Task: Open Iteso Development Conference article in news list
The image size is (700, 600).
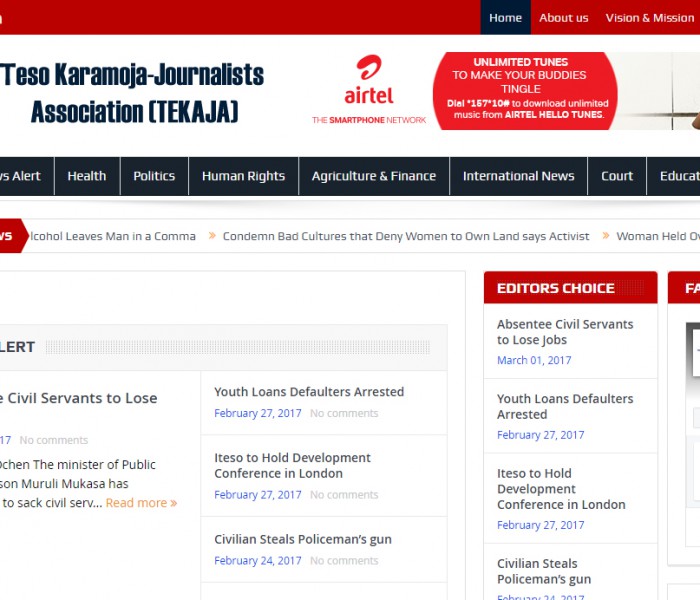Action: click(292, 466)
